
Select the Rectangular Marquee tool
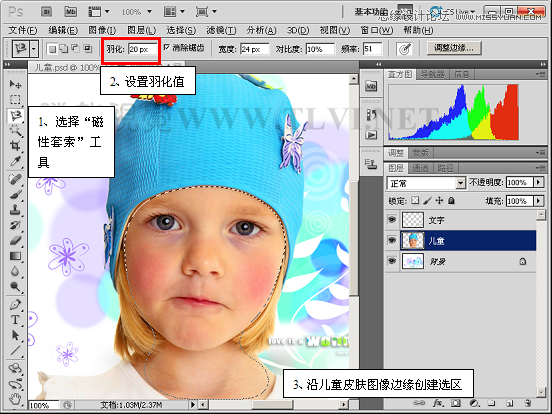pyautogui.click(x=15, y=100)
